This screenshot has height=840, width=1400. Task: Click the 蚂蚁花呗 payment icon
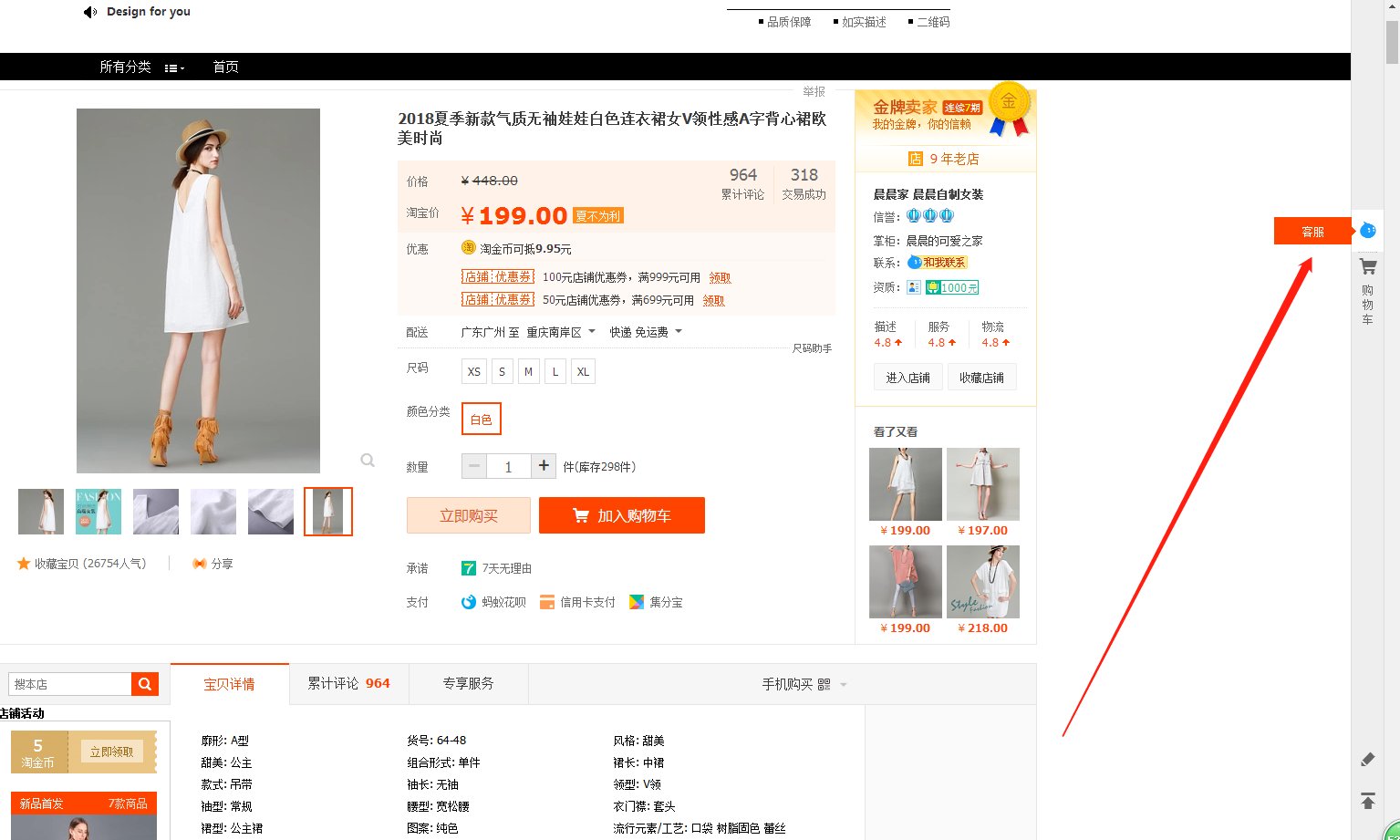click(x=468, y=601)
